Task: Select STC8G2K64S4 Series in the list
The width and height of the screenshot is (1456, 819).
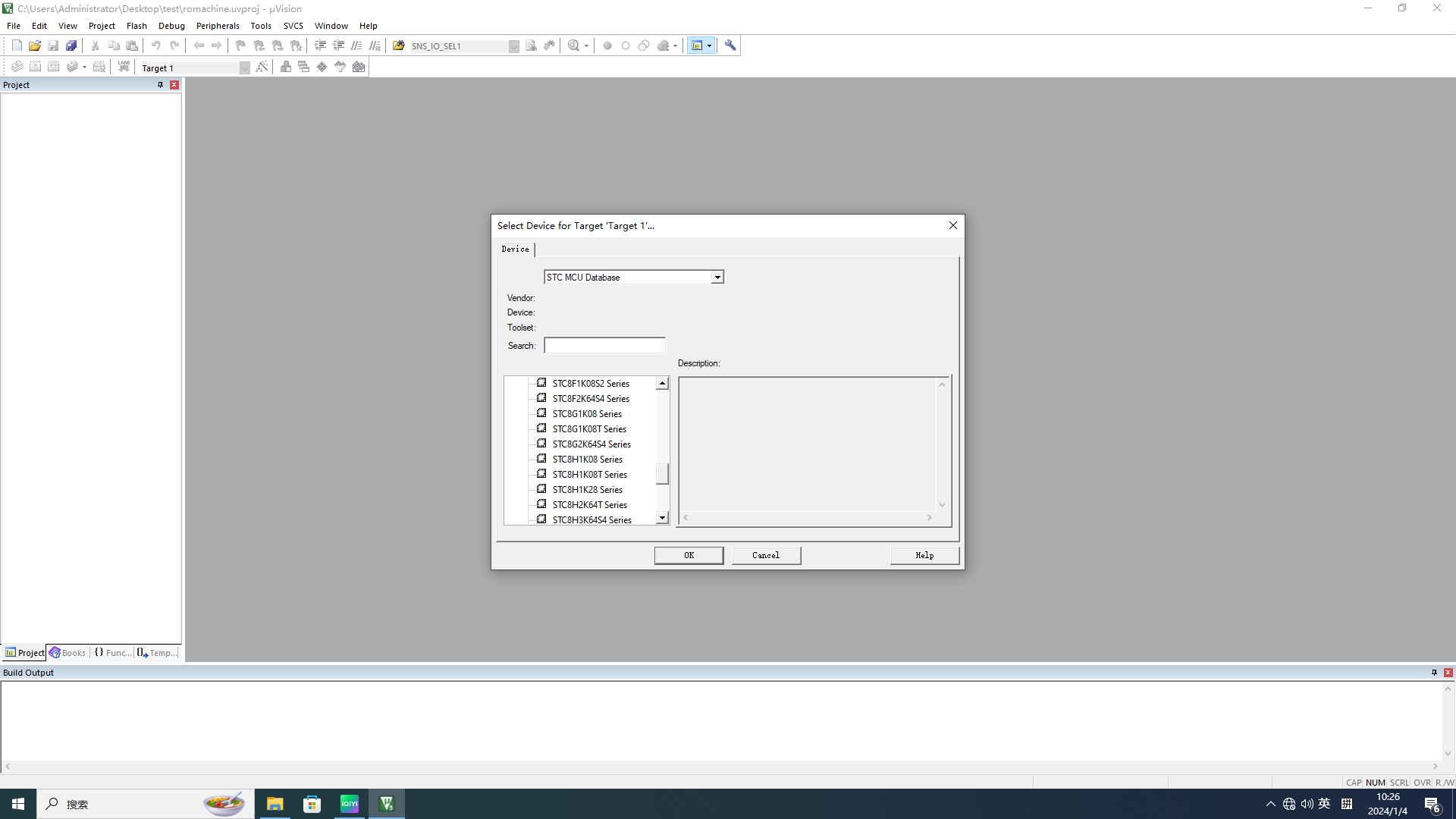Action: point(591,444)
